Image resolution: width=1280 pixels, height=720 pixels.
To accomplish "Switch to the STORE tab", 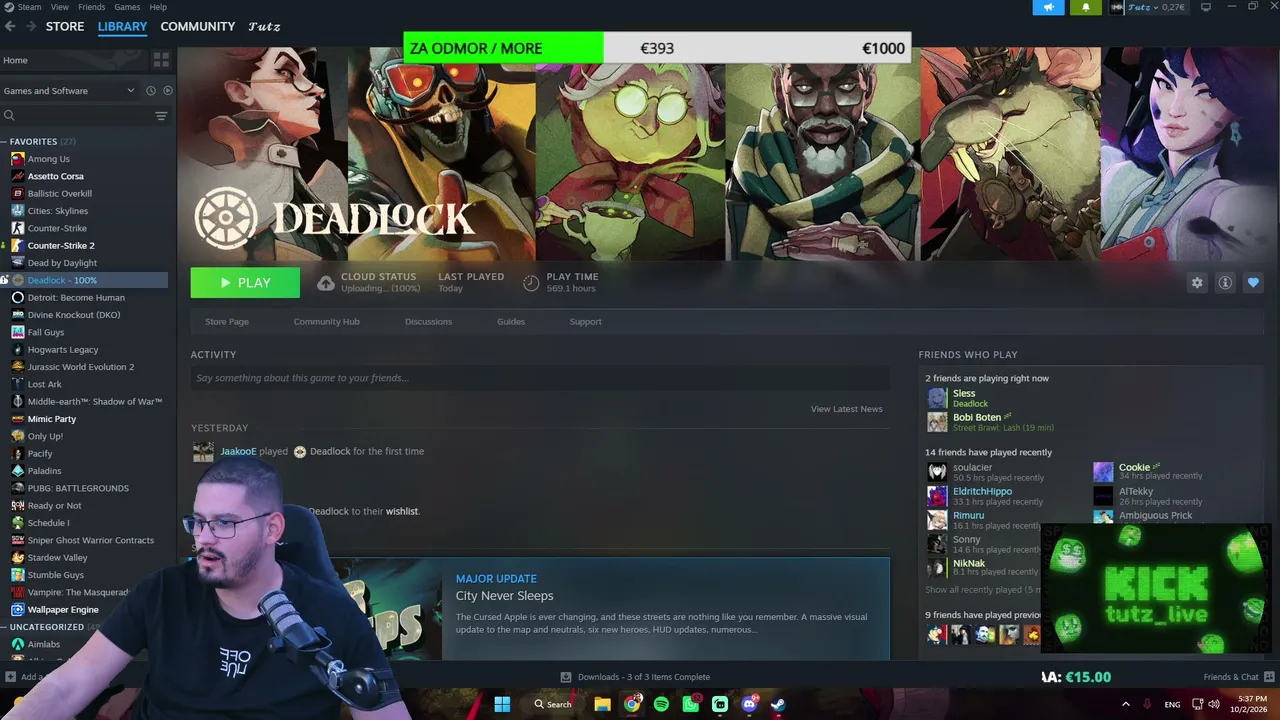I will (x=65, y=26).
